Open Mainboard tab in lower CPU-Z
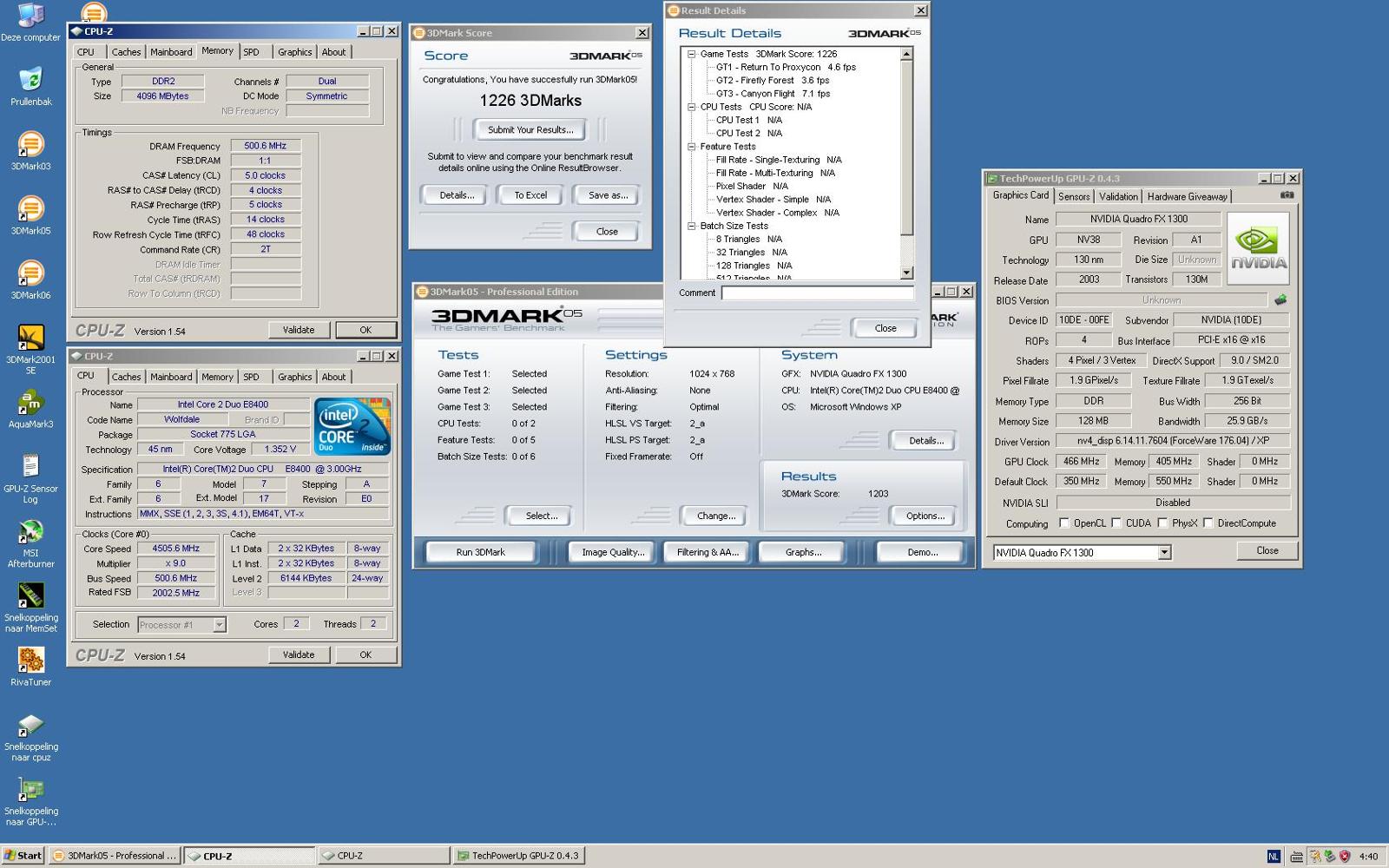This screenshot has height=868, width=1389. (x=171, y=377)
